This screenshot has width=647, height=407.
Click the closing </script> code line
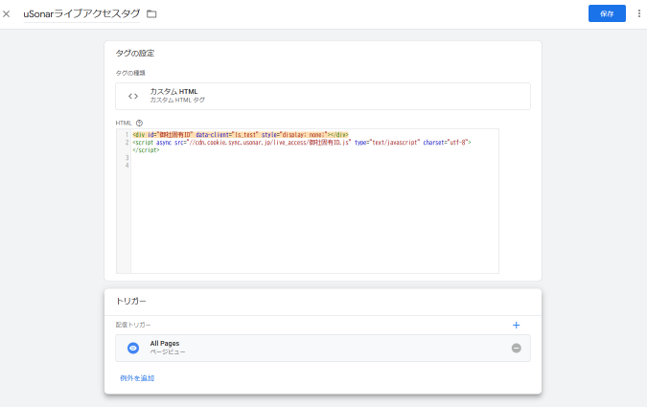pos(146,150)
